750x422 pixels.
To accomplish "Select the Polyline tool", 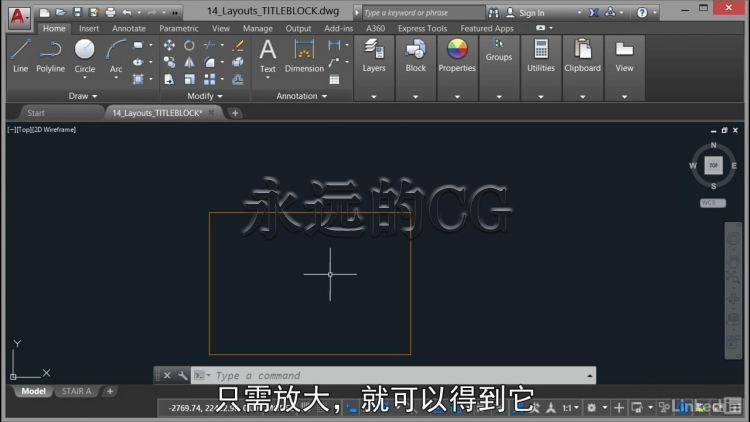I will [50, 56].
